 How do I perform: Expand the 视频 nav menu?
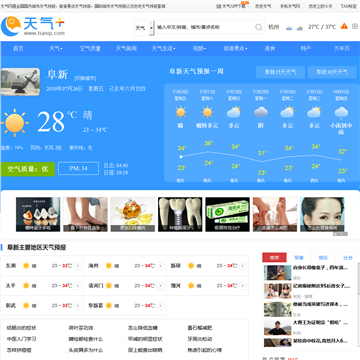(x=199, y=49)
